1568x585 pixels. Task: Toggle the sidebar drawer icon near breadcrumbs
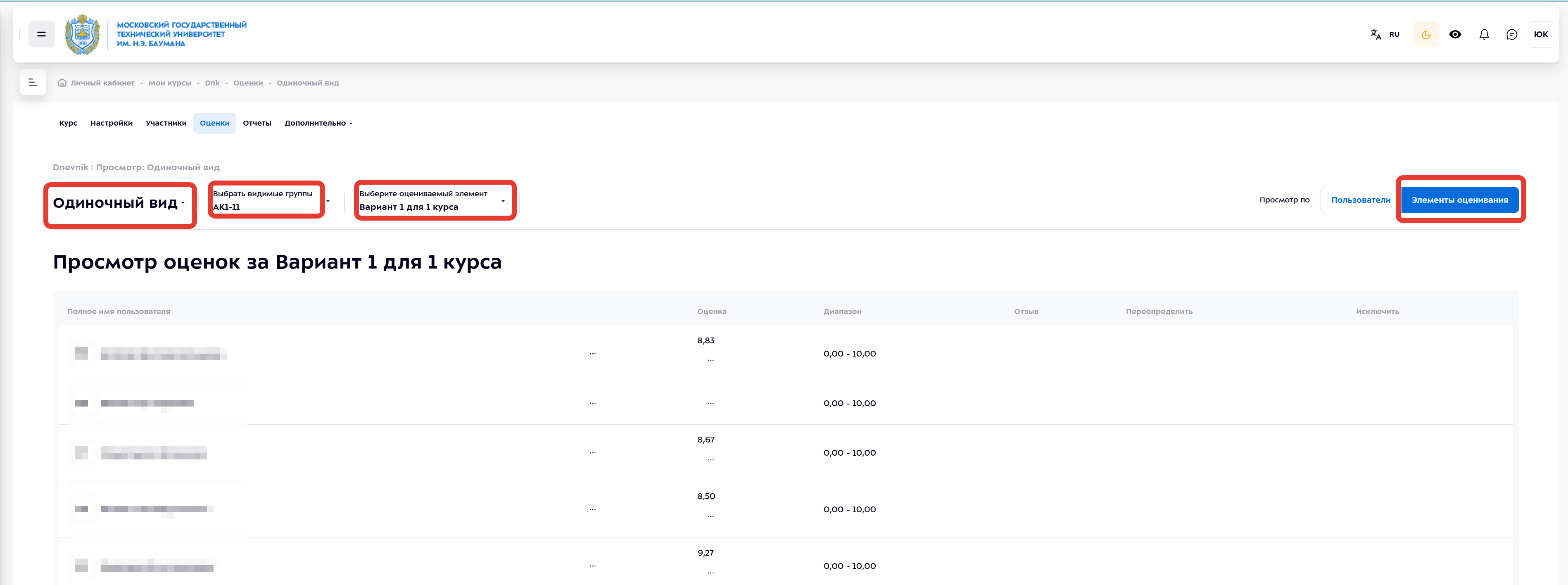[33, 83]
